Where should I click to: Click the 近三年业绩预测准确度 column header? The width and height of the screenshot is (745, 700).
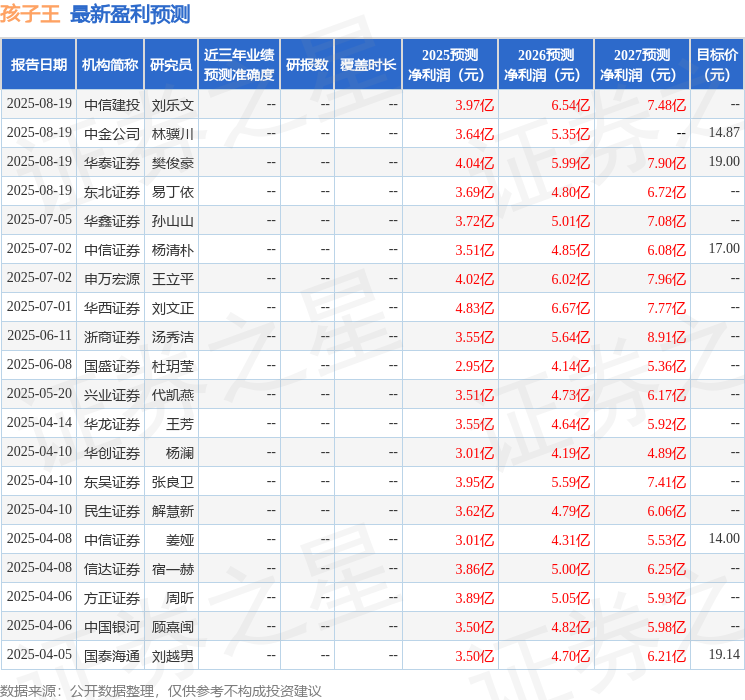point(239,65)
